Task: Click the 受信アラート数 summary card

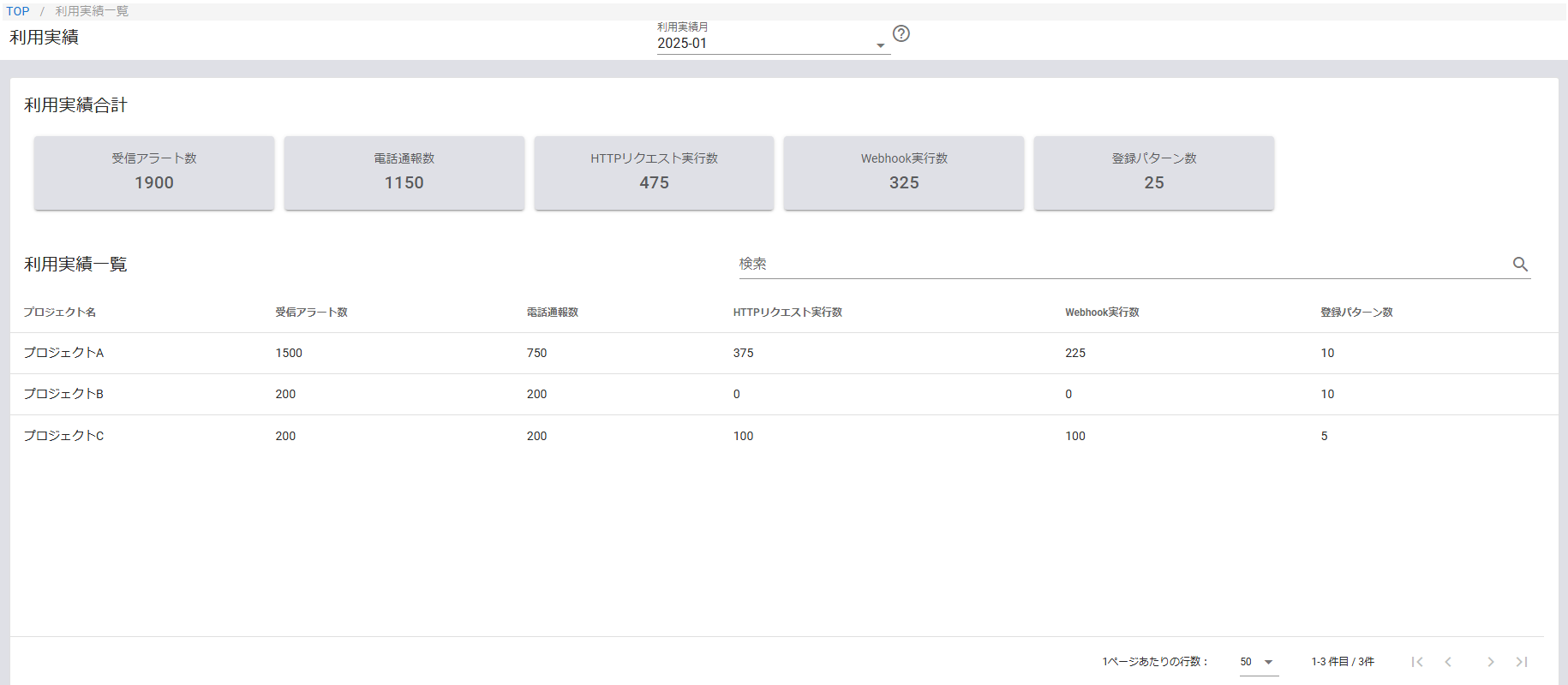Action: coord(154,172)
